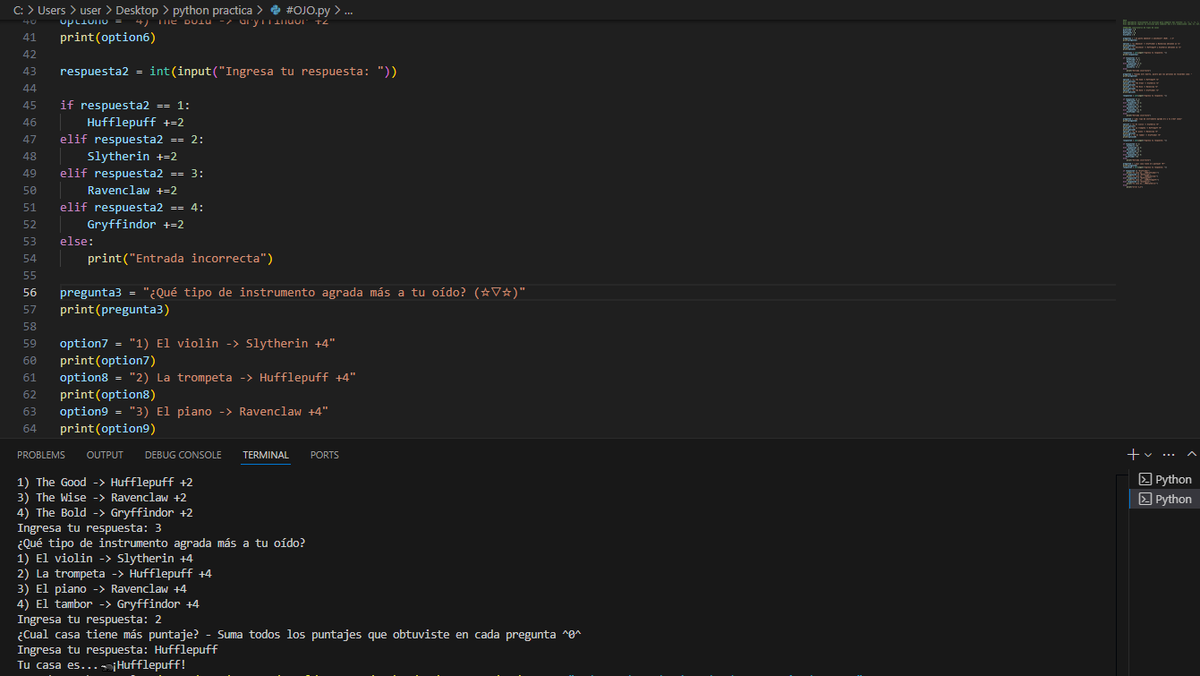Click line number 43 in gutter
This screenshot has height=676, width=1200.
pos(30,72)
